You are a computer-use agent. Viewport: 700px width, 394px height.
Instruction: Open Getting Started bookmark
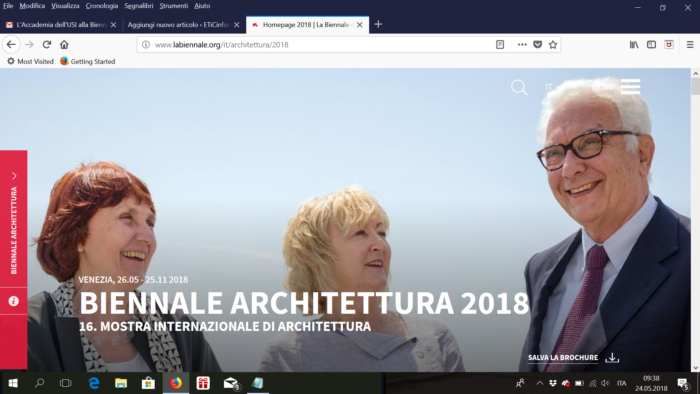tap(88, 62)
